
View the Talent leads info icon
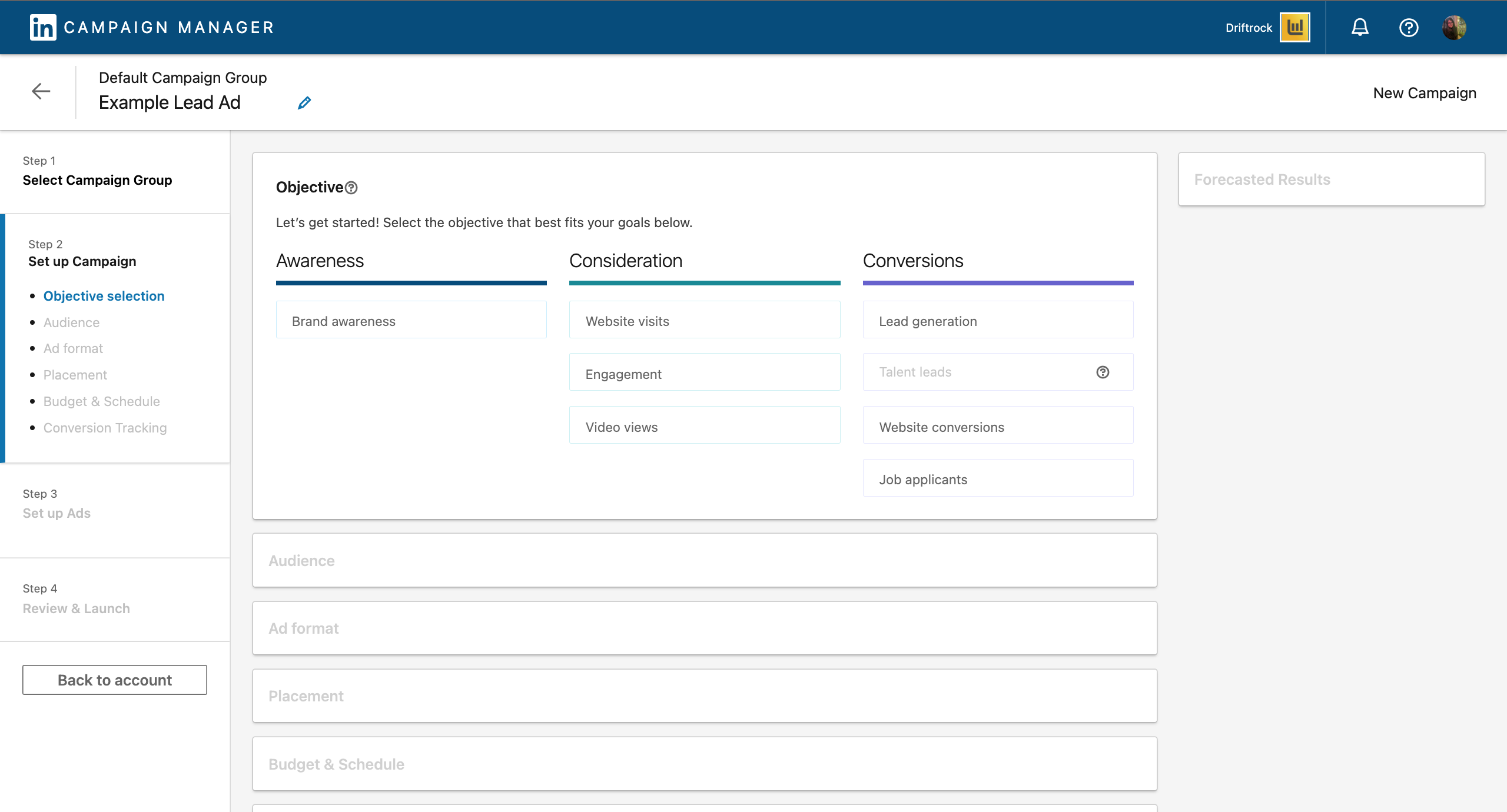click(x=1103, y=372)
